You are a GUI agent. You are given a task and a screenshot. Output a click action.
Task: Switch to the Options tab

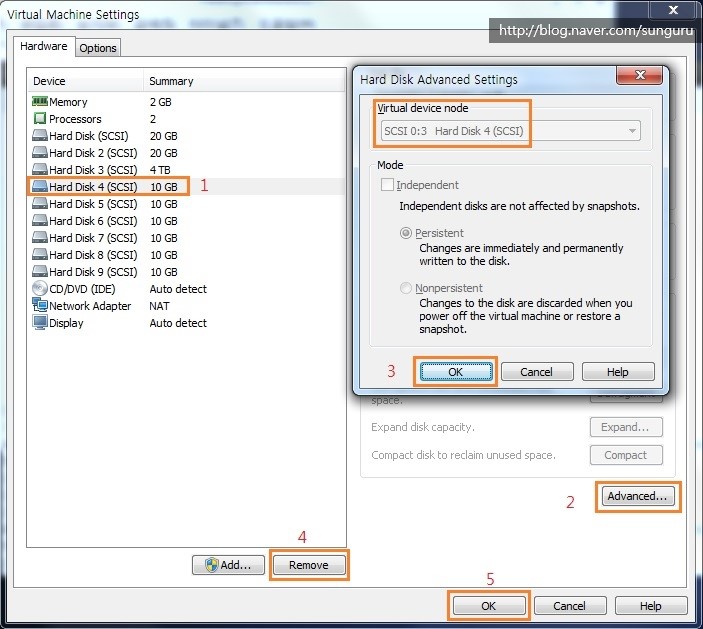click(x=98, y=47)
